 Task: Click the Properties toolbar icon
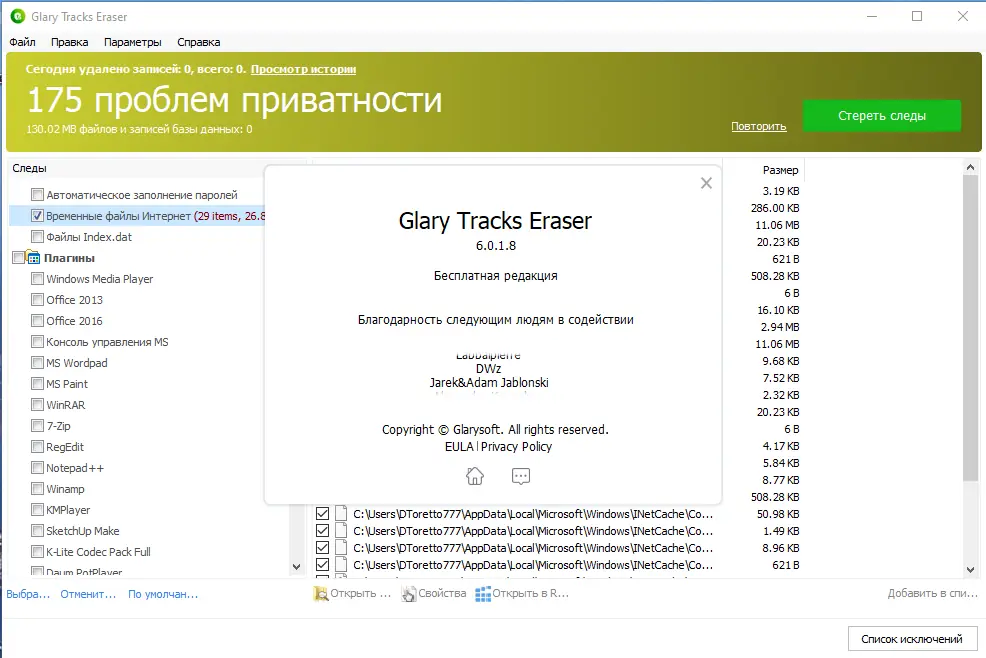tap(409, 594)
